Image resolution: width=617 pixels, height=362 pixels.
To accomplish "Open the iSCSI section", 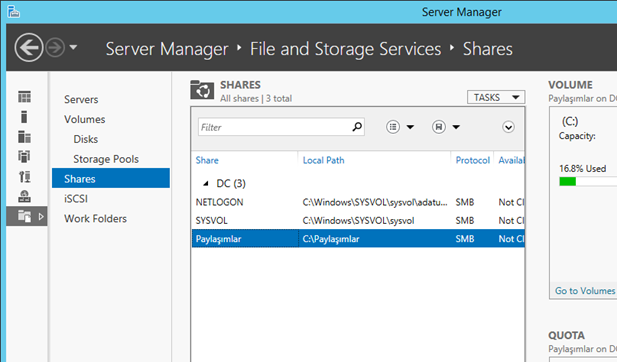I will click(x=76, y=199).
